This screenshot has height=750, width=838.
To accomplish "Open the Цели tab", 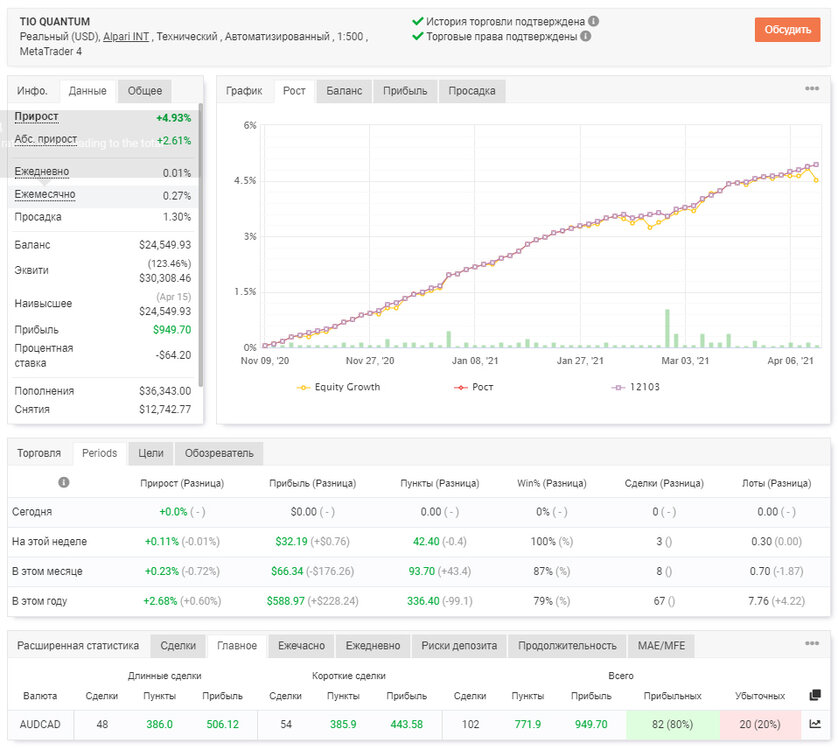I will click(x=151, y=453).
